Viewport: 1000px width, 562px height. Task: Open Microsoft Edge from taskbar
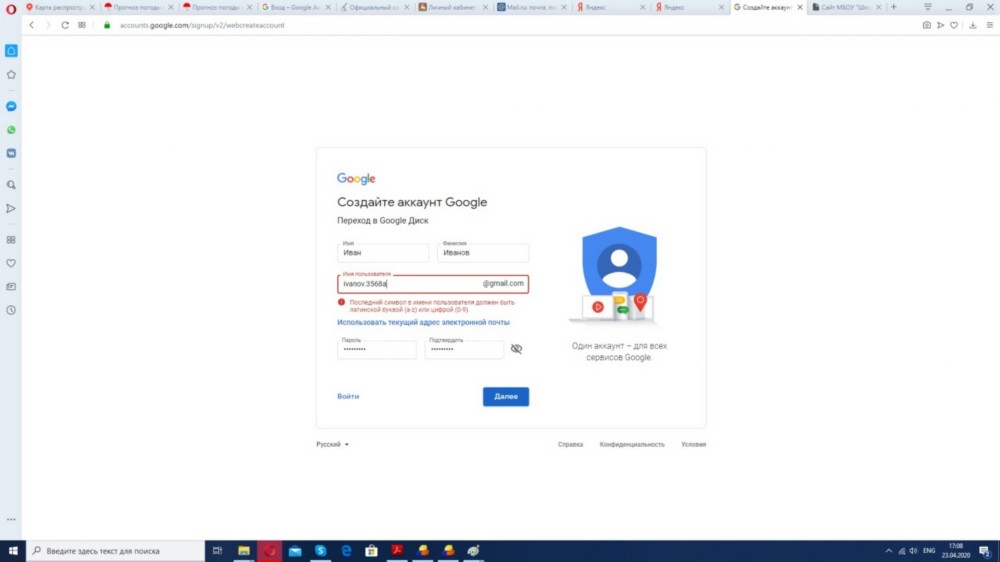(346, 551)
